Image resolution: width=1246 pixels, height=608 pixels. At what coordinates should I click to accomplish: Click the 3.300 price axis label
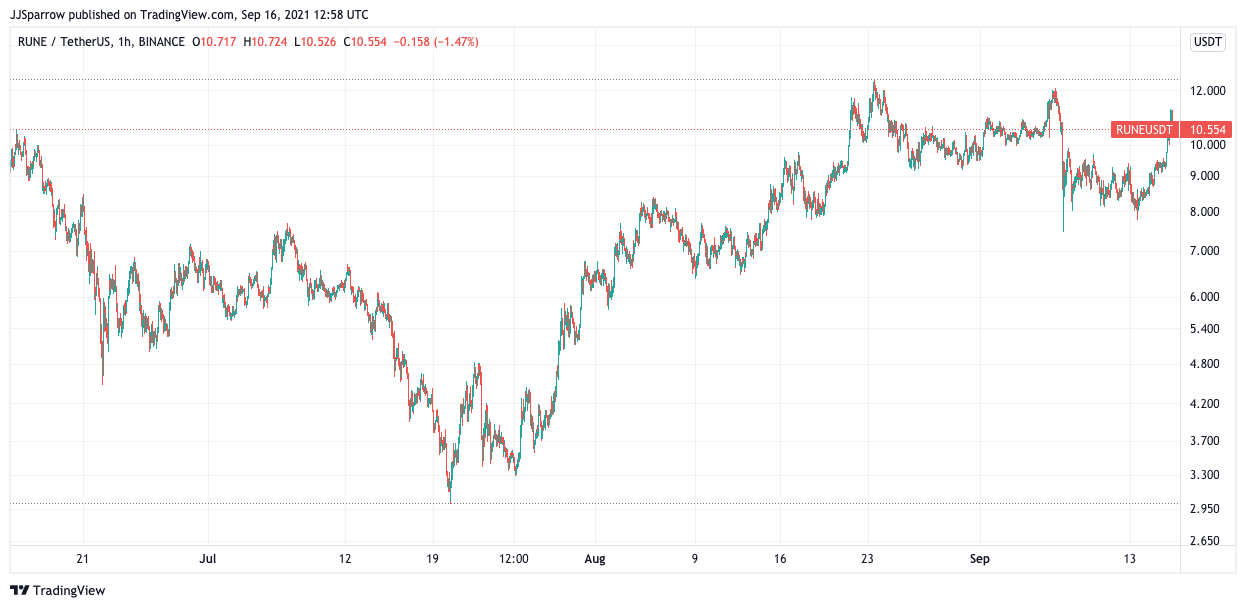pos(1205,475)
